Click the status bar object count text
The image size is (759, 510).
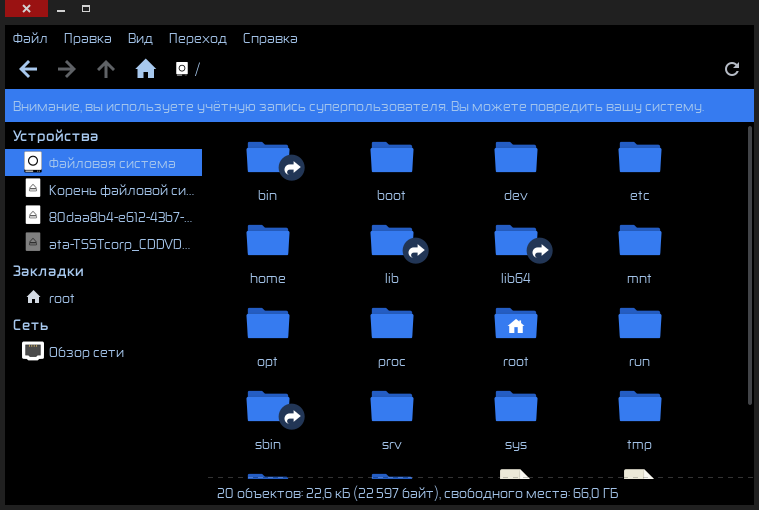click(417, 493)
